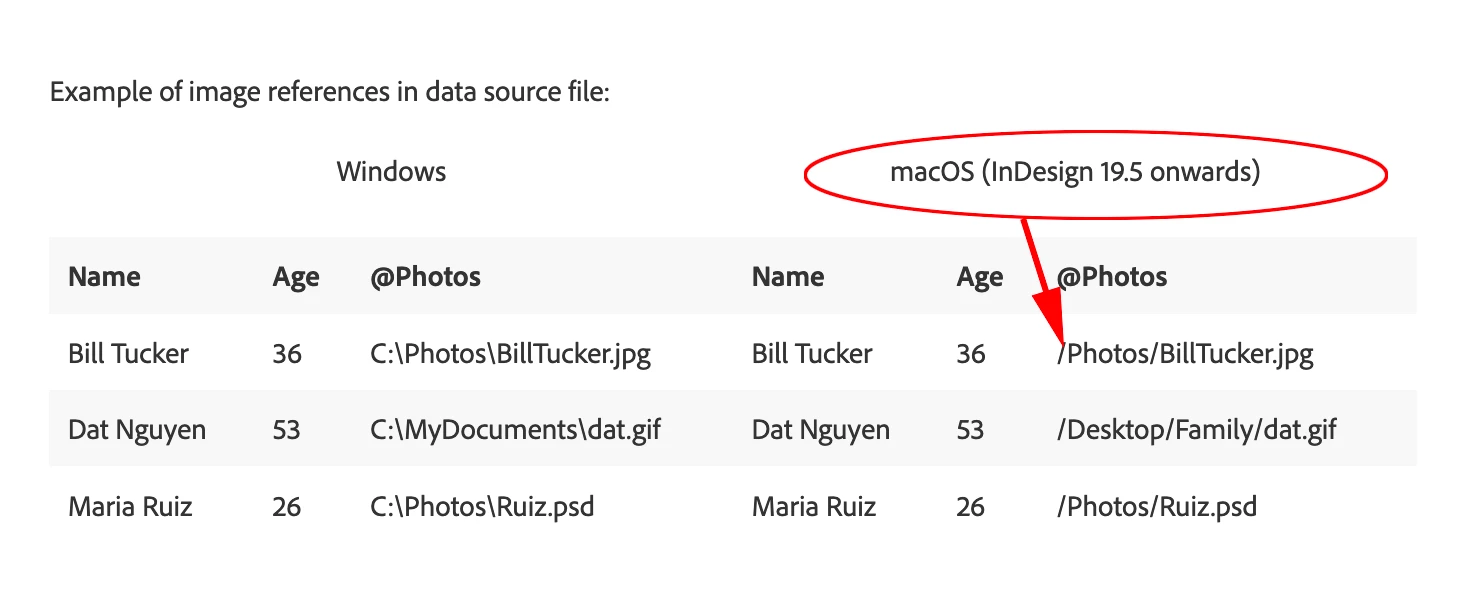Click age 53 in the Windows table
This screenshot has width=1462, height=604.
click(x=286, y=430)
